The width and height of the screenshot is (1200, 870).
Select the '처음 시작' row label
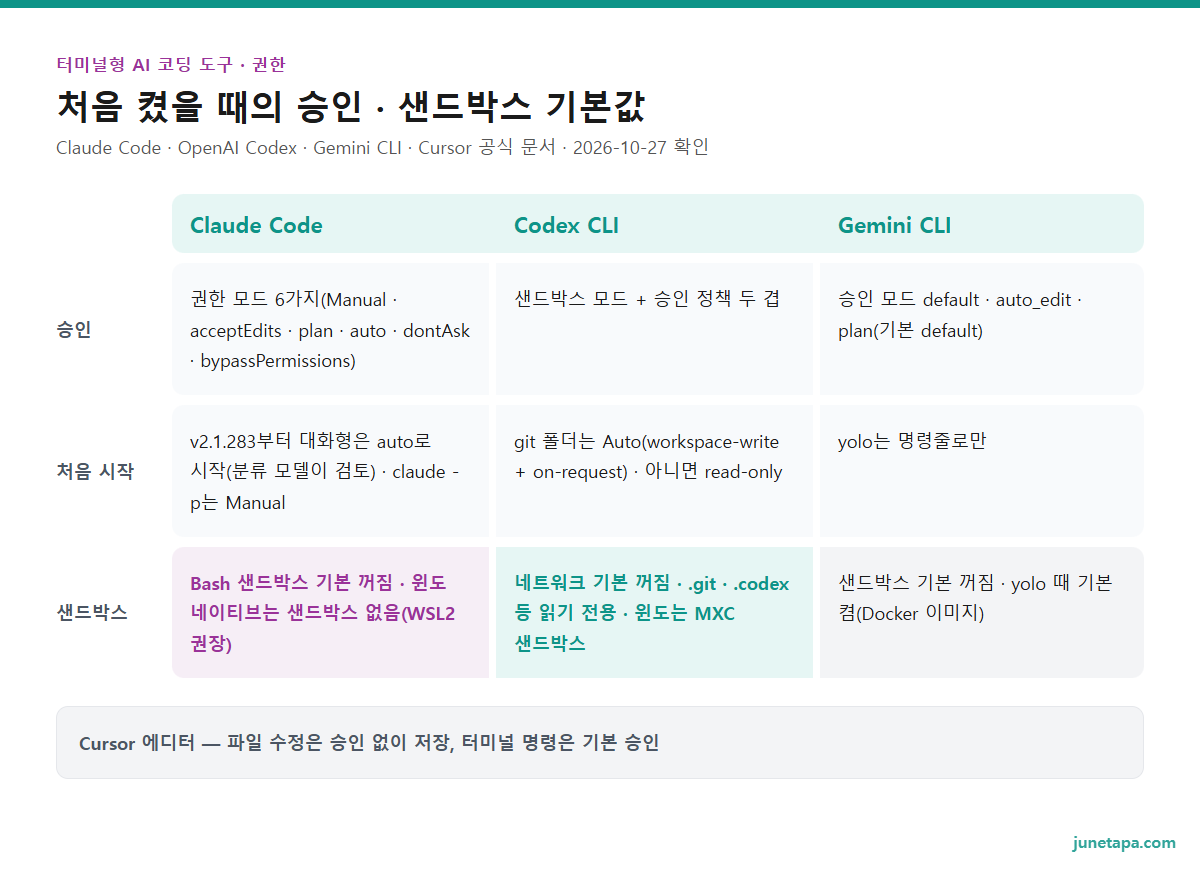pos(95,471)
